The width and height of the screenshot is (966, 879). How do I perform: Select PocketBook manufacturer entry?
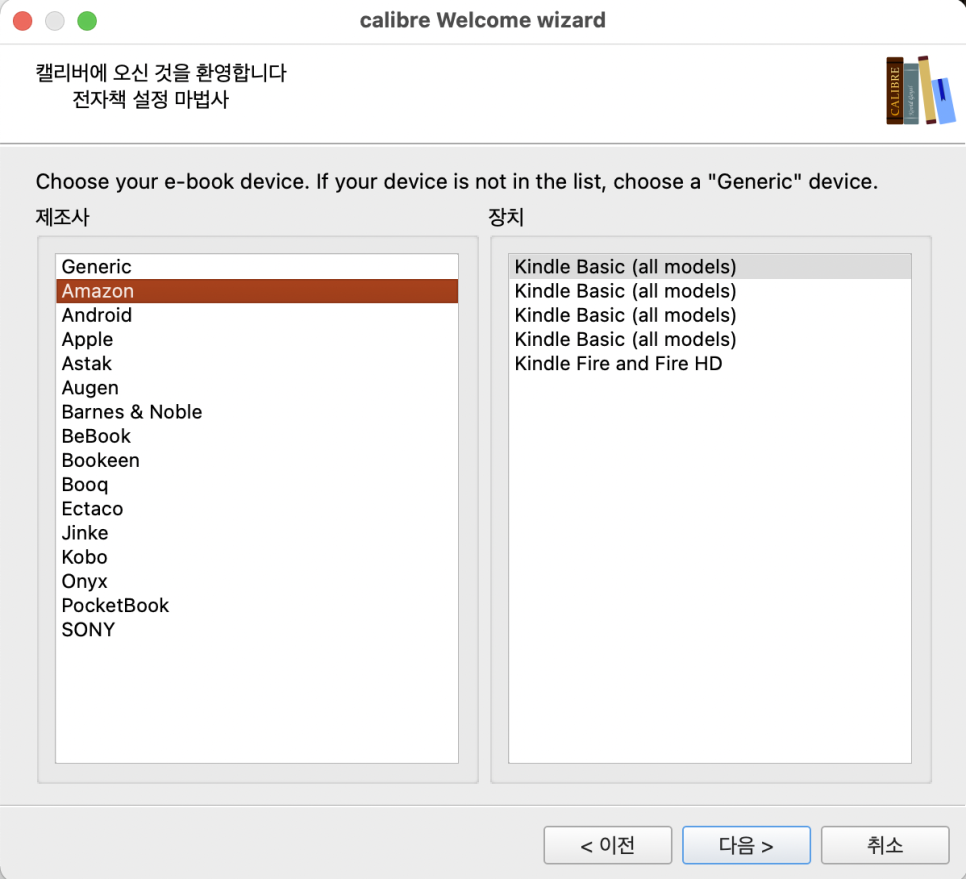(x=257, y=605)
